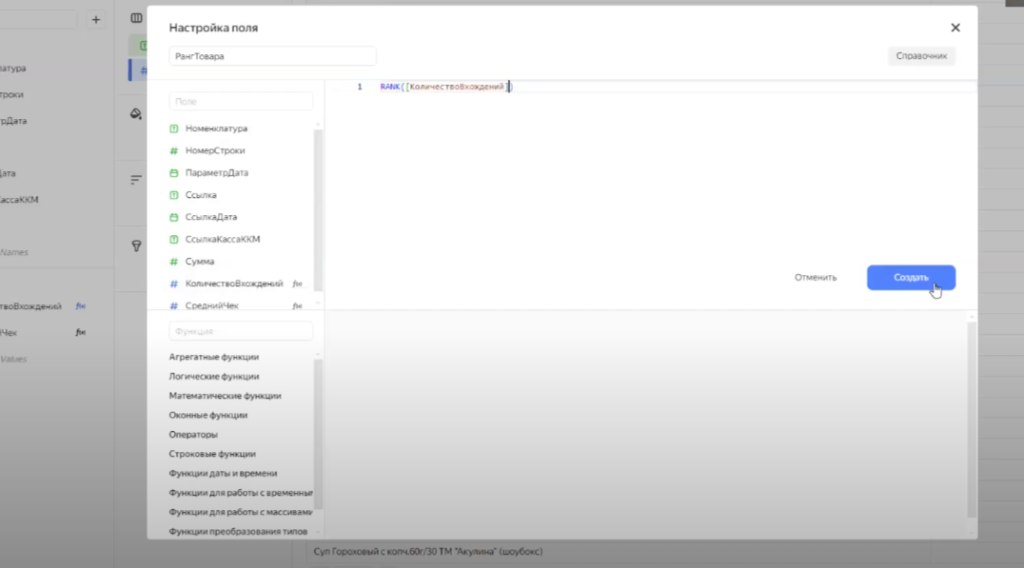The width and height of the screenshot is (1024, 568).
Task: Click the number icon next to НомерСтроки
Action: click(x=174, y=151)
